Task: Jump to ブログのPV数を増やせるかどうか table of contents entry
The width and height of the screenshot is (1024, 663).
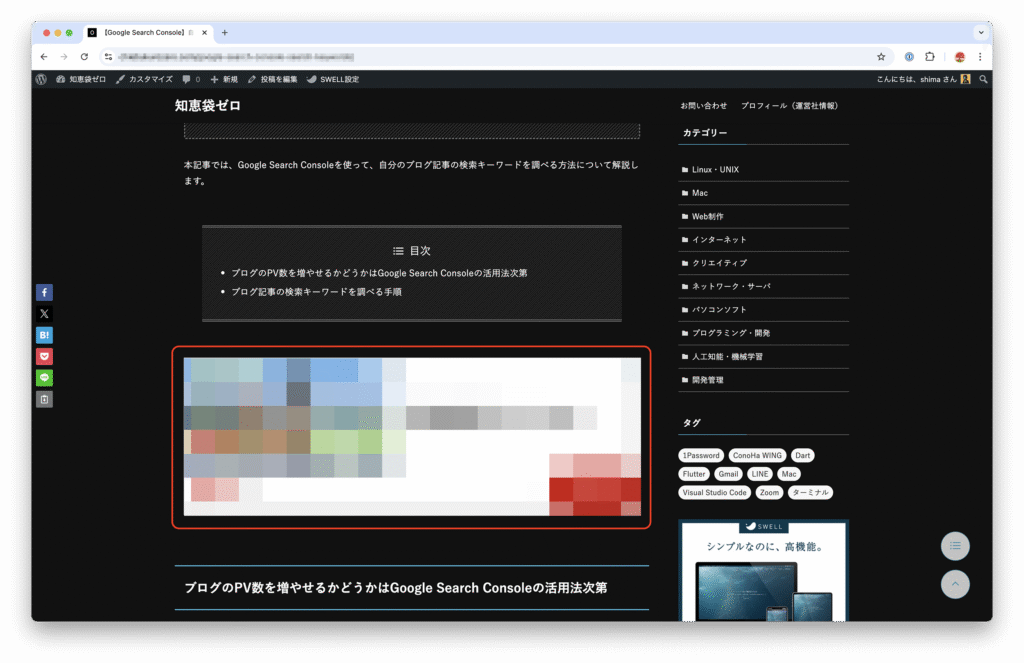Action: click(379, 273)
